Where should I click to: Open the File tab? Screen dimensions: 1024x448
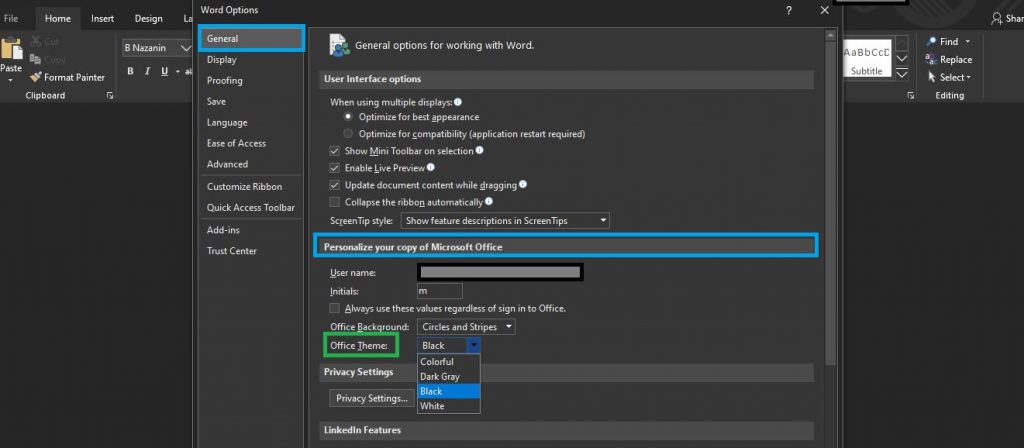pyautogui.click(x=10, y=18)
